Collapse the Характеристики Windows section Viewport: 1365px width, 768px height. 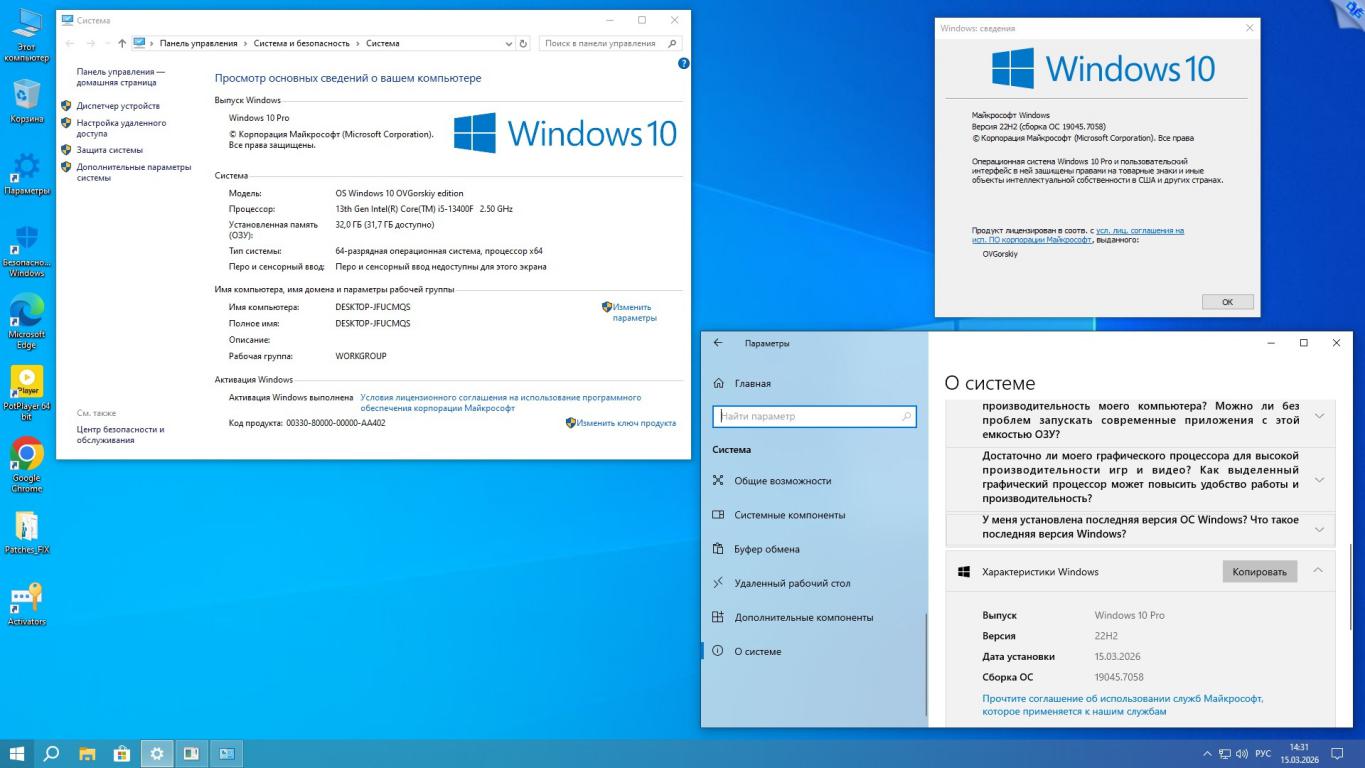(x=1318, y=571)
